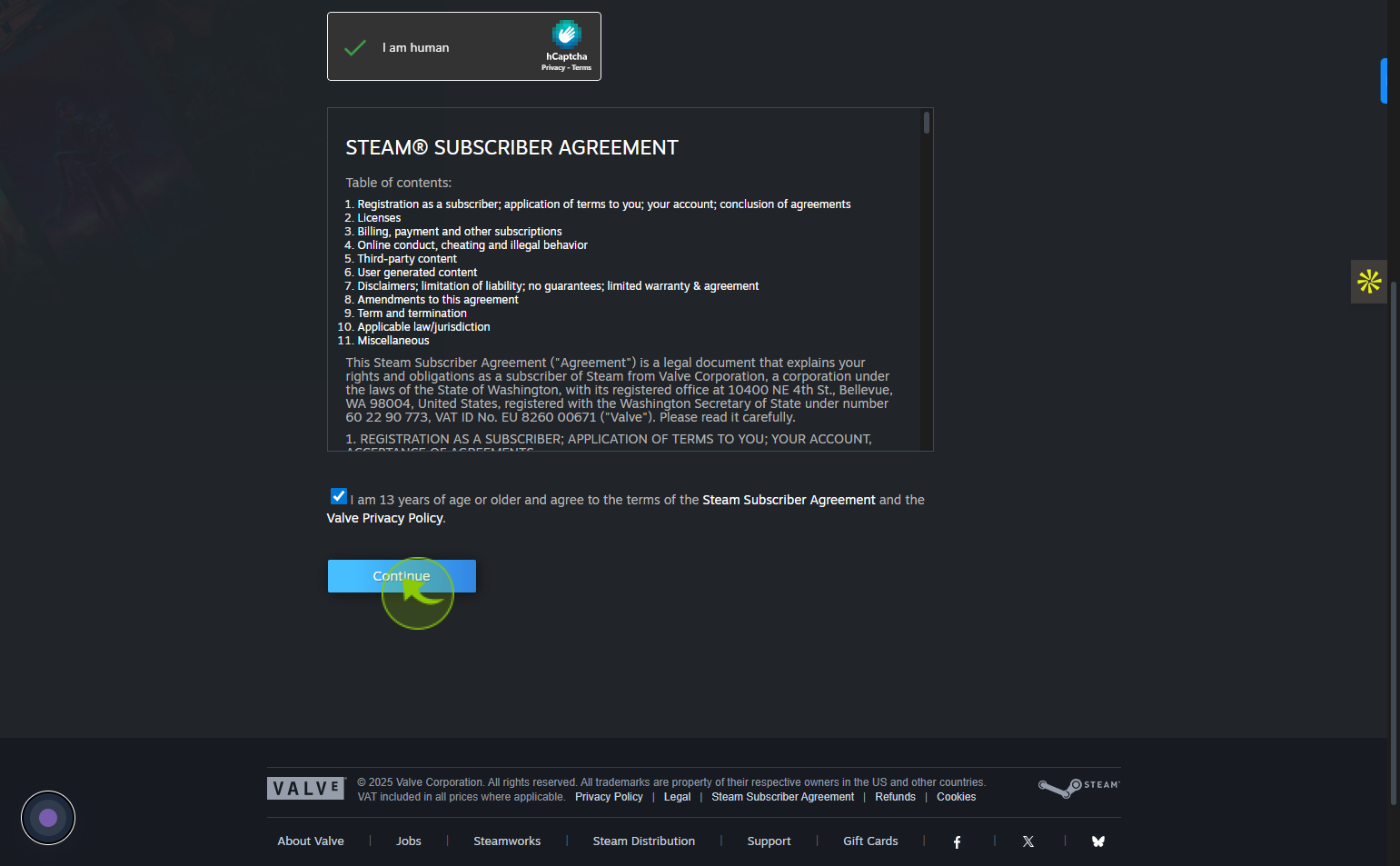Open the Valve Privacy Policy link
1400x866 pixels.
[x=385, y=518]
